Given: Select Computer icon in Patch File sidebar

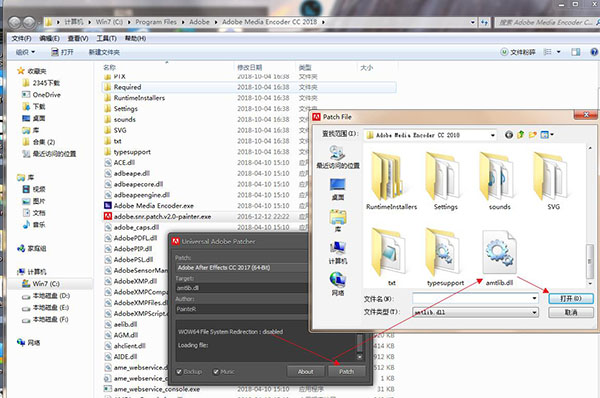Looking at the screenshot, I should [x=338, y=253].
